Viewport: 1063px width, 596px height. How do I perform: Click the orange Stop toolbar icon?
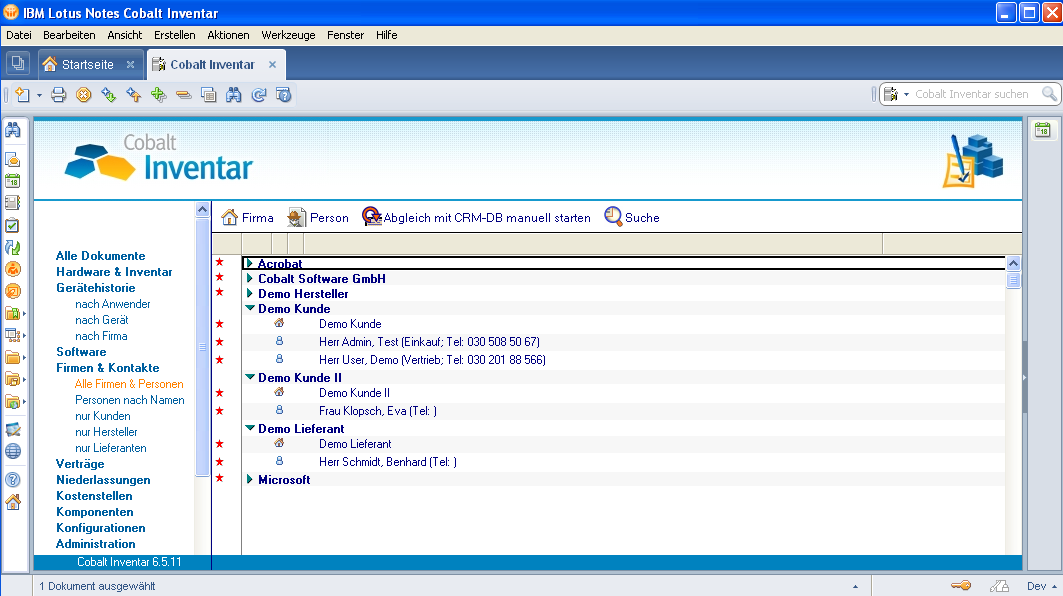coord(83,95)
